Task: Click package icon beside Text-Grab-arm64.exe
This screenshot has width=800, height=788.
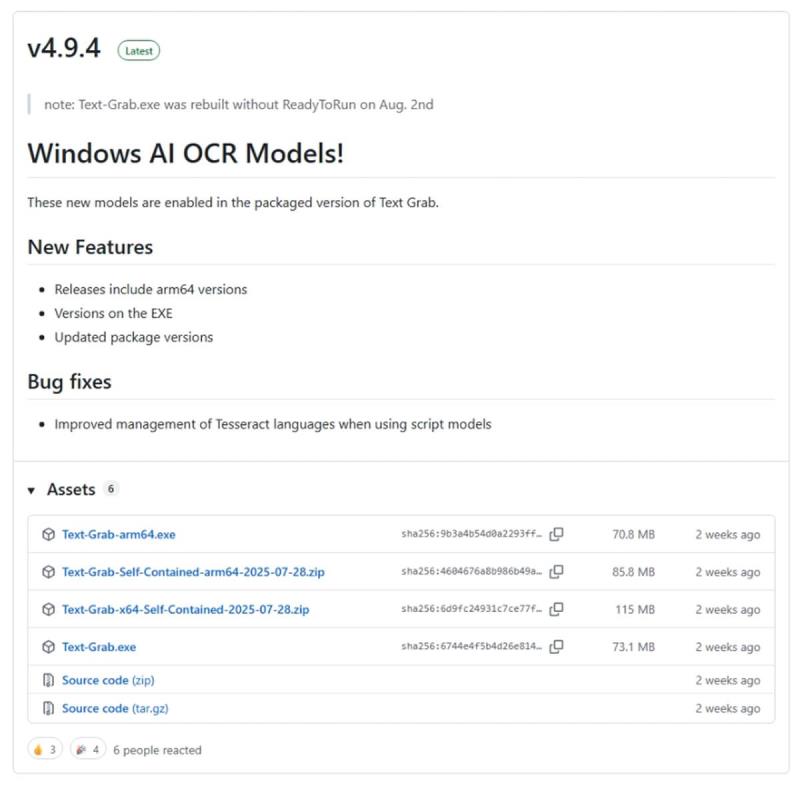Action: coord(48,534)
